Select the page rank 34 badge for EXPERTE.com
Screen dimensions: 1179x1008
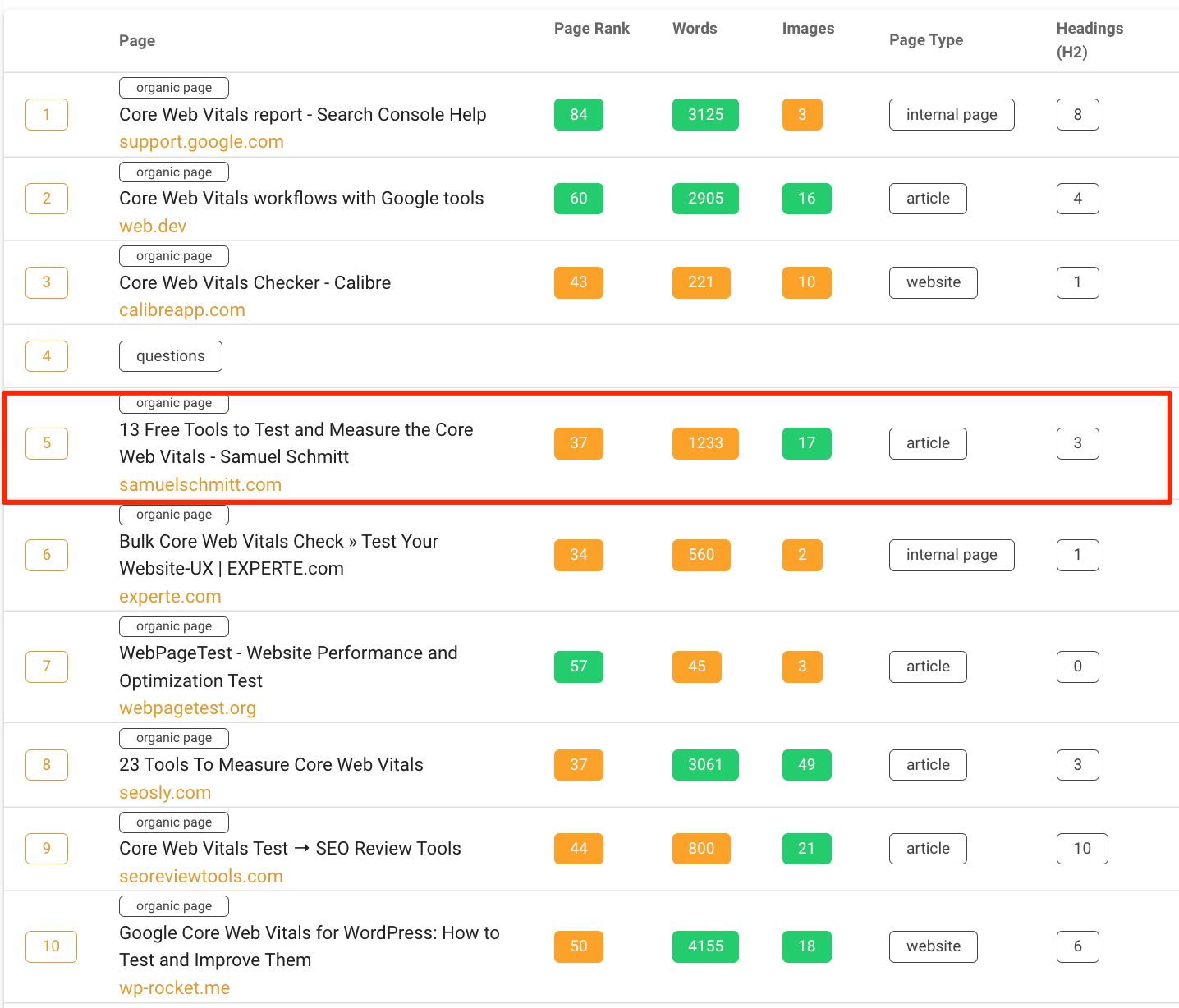[579, 555]
